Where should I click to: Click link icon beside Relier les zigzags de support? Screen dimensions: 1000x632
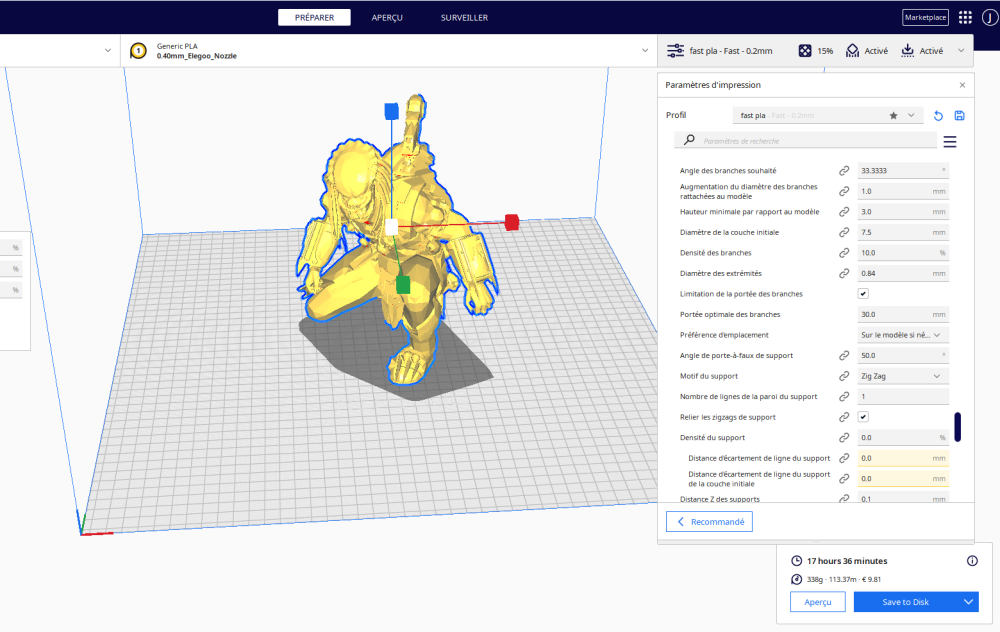coord(844,417)
